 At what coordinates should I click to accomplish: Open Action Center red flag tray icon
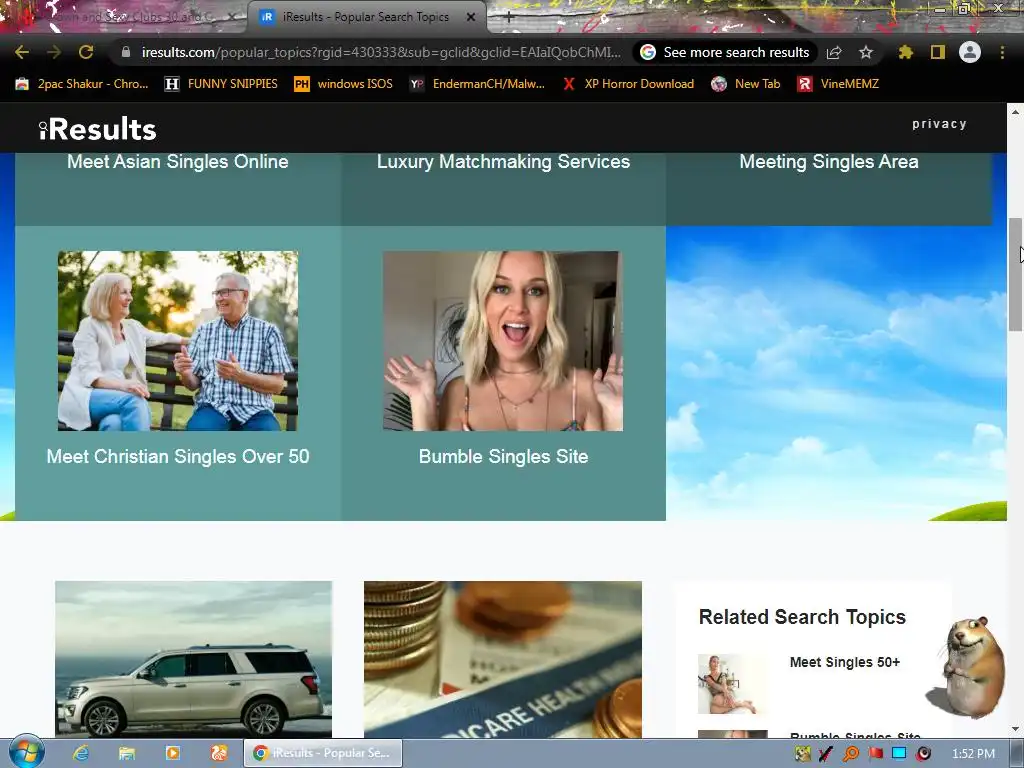tap(875, 754)
